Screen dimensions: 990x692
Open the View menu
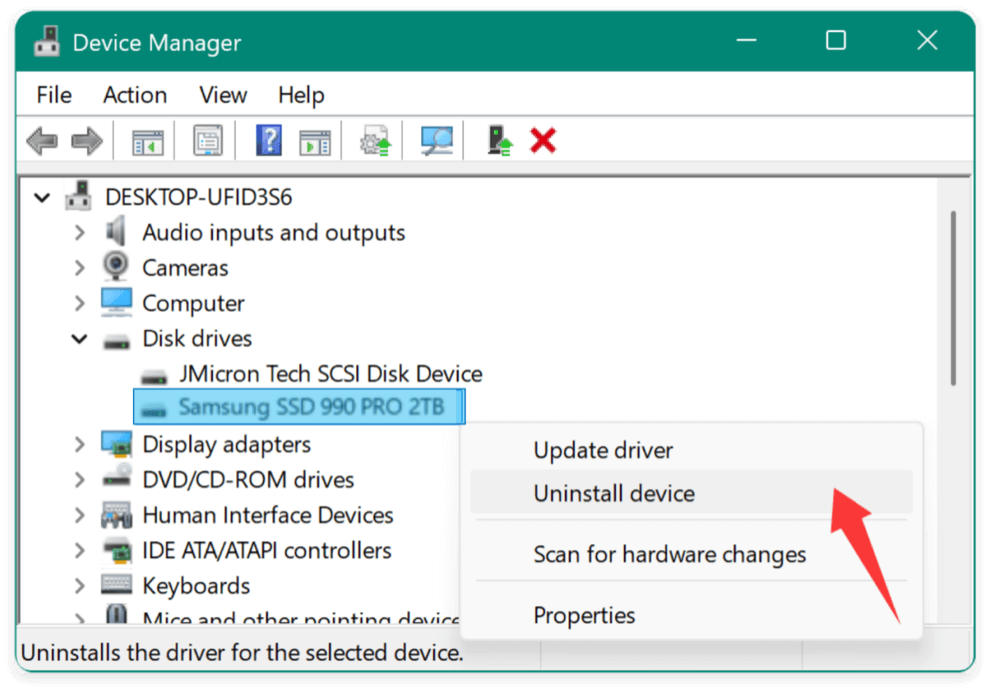[222, 94]
